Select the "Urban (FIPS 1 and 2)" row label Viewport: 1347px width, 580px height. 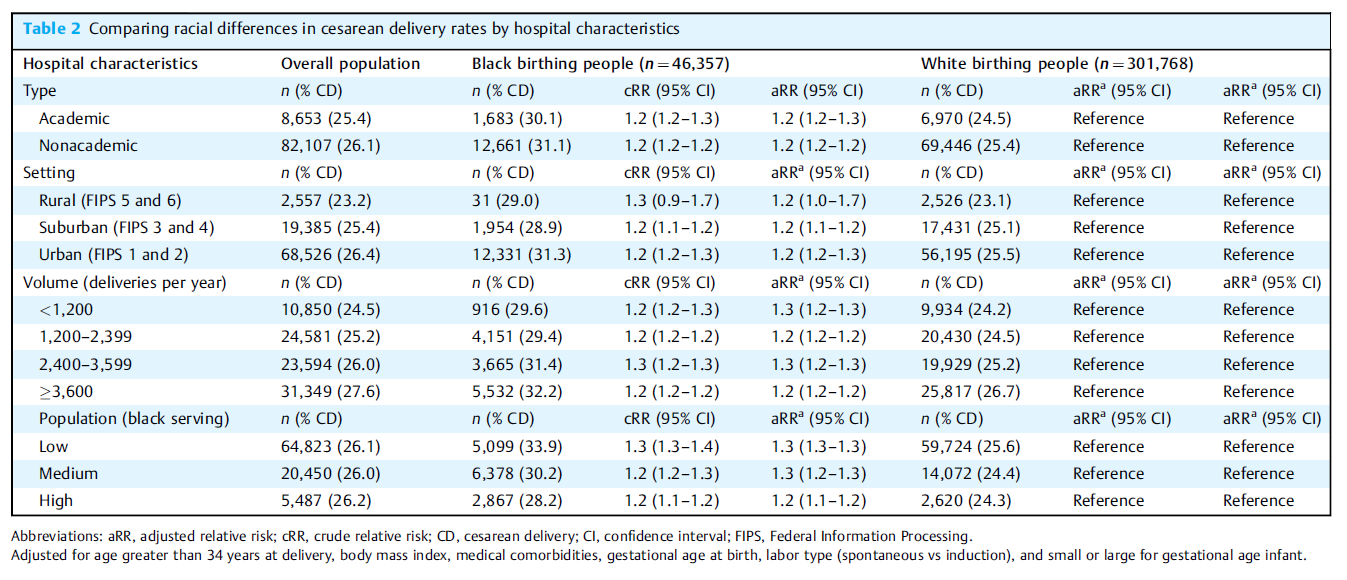pyautogui.click(x=113, y=254)
